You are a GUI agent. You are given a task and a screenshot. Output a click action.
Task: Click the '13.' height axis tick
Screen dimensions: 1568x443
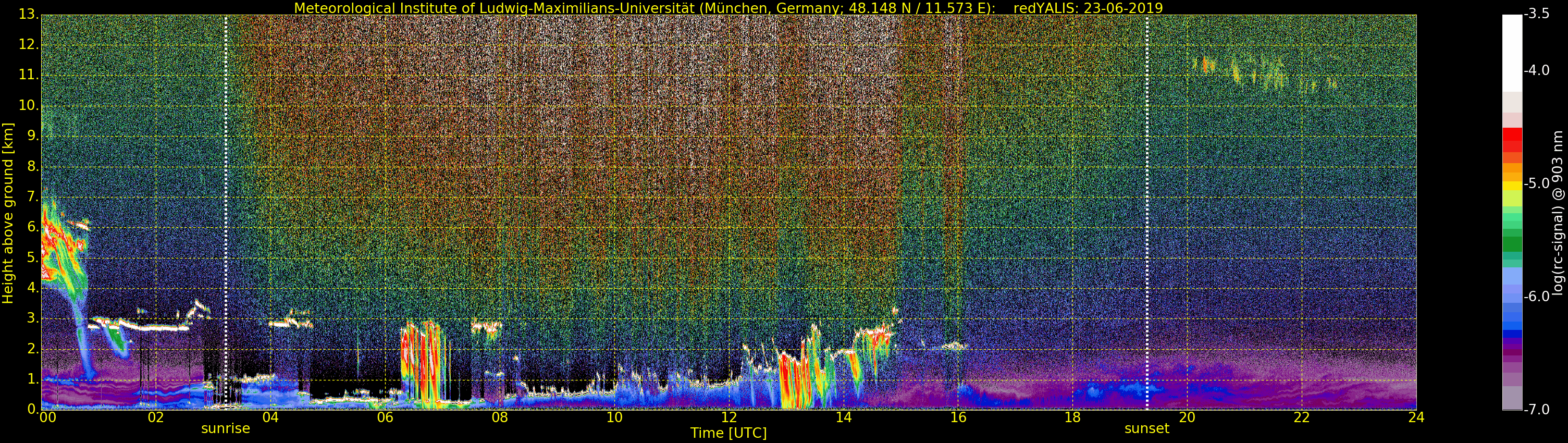pyautogui.click(x=29, y=15)
